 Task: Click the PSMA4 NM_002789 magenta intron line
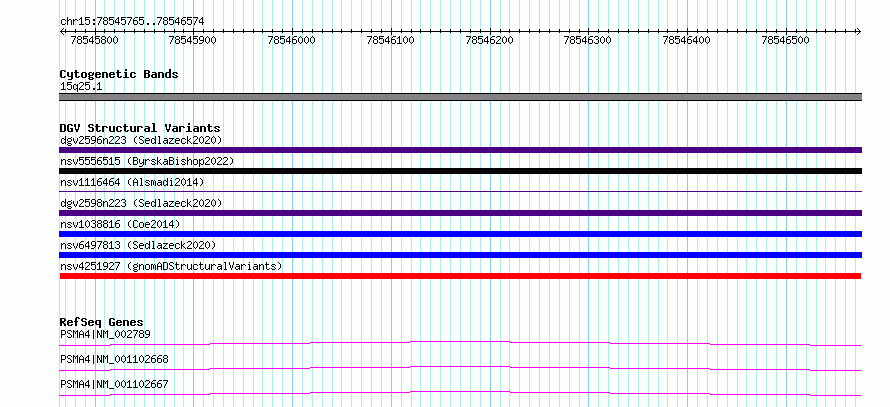pyautogui.click(x=460, y=343)
